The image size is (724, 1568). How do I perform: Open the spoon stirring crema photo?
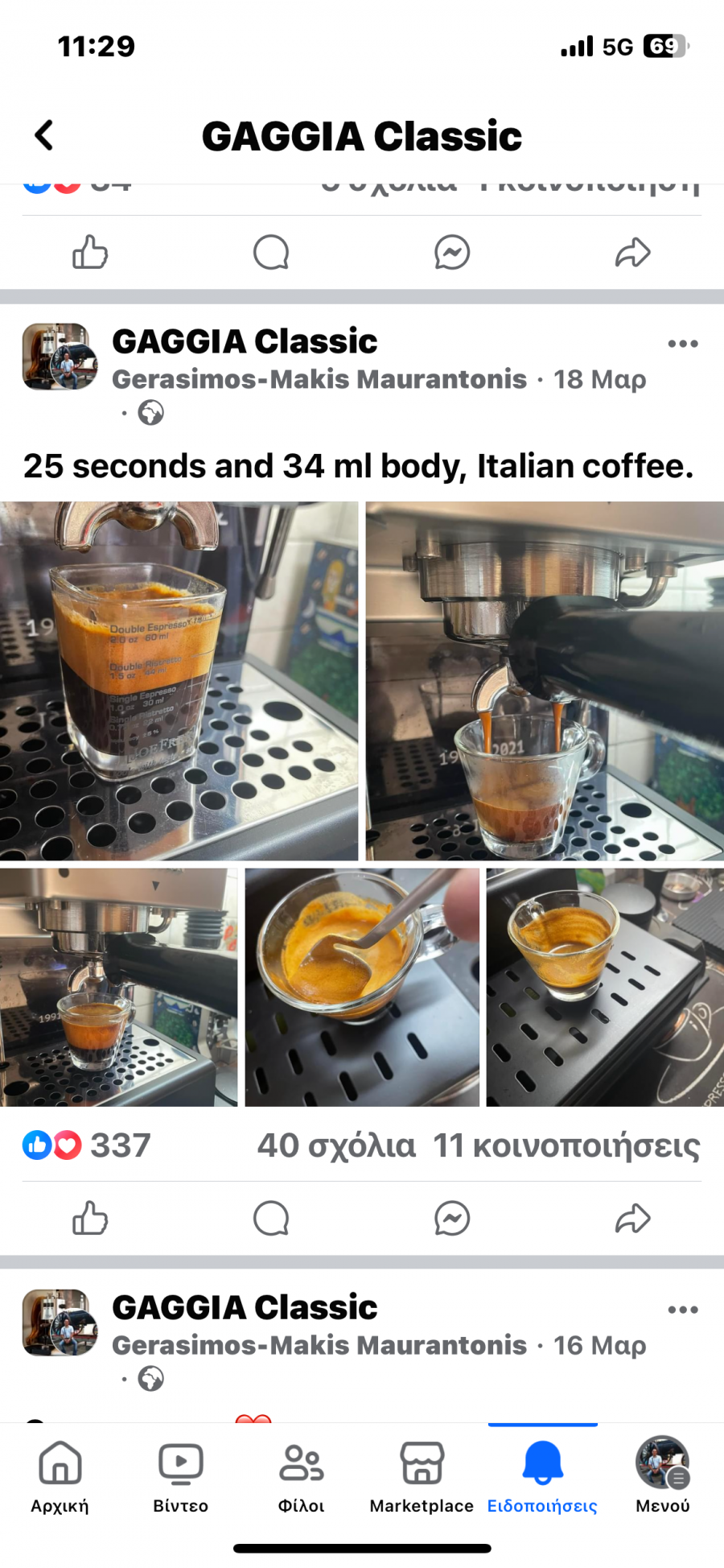[x=362, y=987]
